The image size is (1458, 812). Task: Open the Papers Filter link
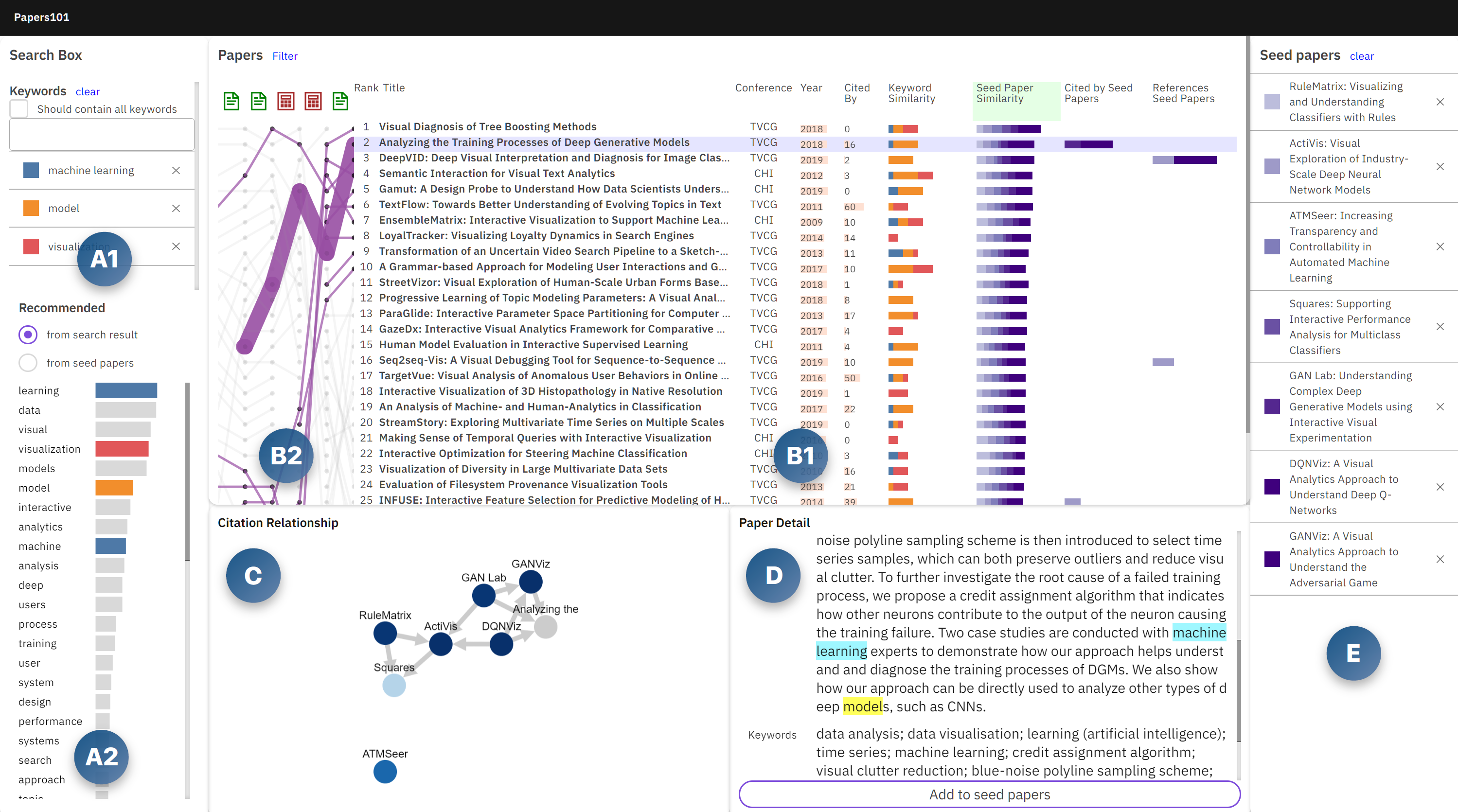tap(284, 56)
